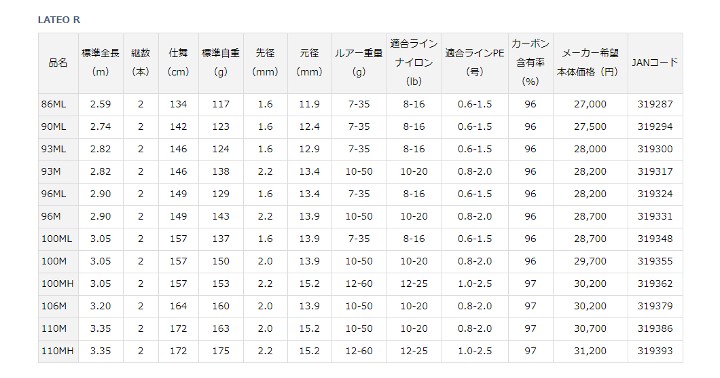Click the 93M row name
The height and width of the screenshot is (378, 720).
point(51,171)
